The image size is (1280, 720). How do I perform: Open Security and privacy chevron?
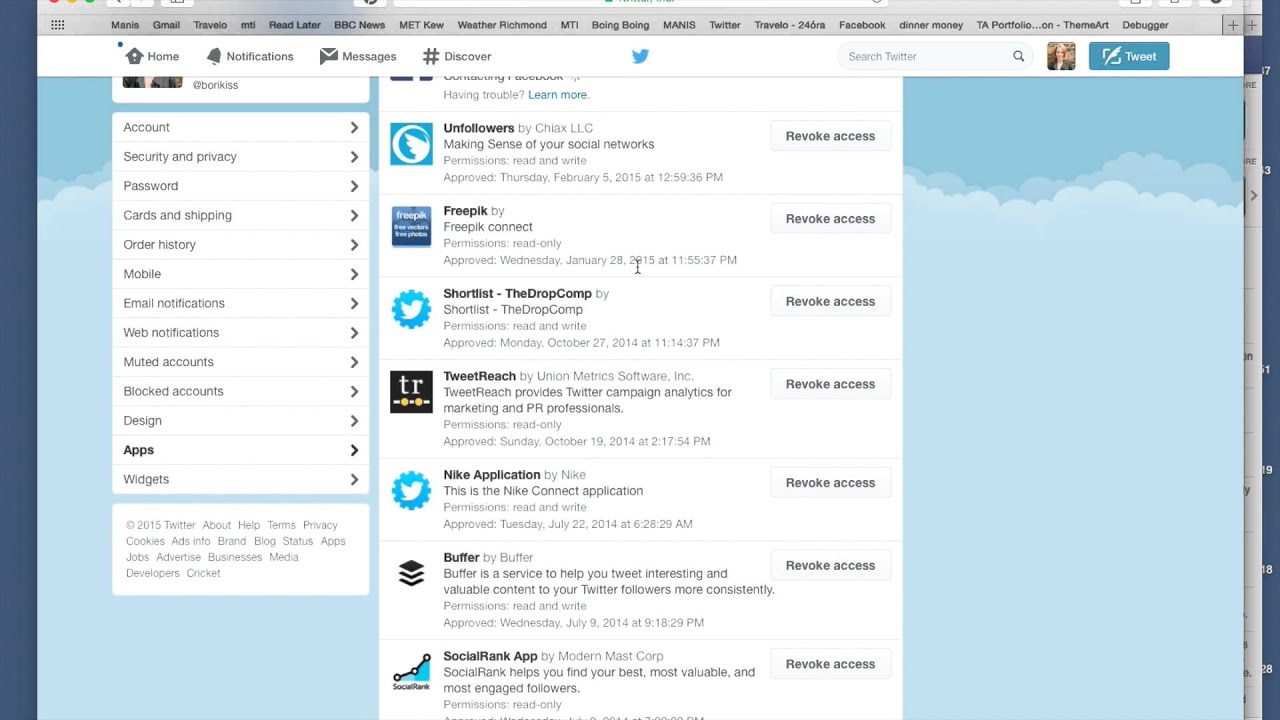[x=354, y=156]
